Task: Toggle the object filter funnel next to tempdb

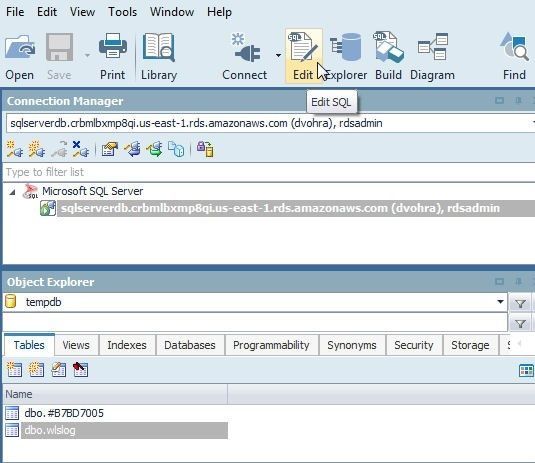Action: click(520, 303)
